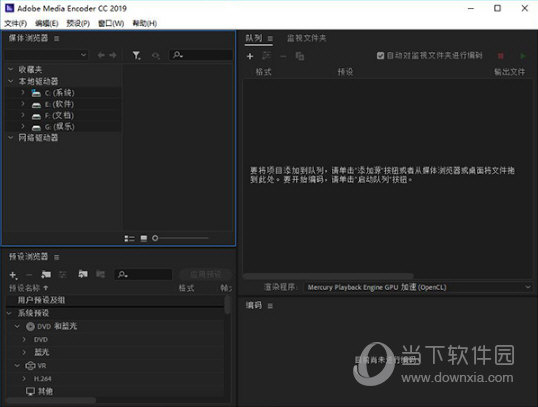Click the green start queue button
The image size is (538, 407).
523,56
